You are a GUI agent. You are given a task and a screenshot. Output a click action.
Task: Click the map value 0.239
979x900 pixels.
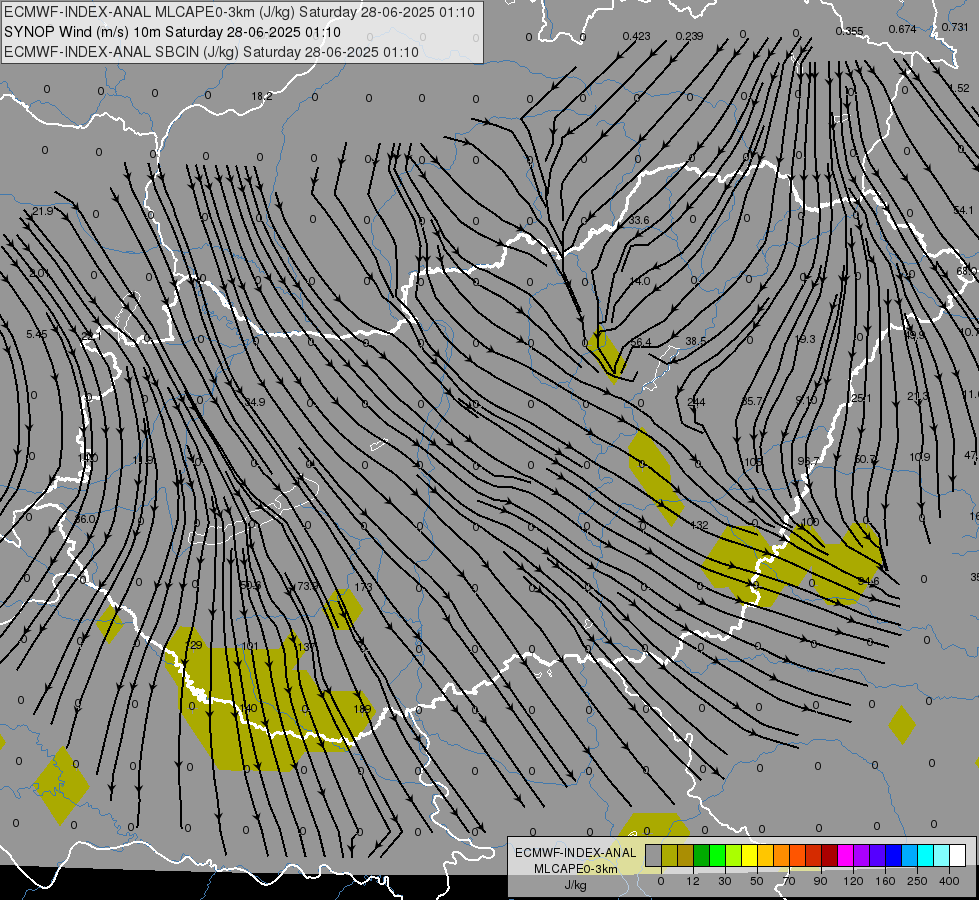point(689,36)
